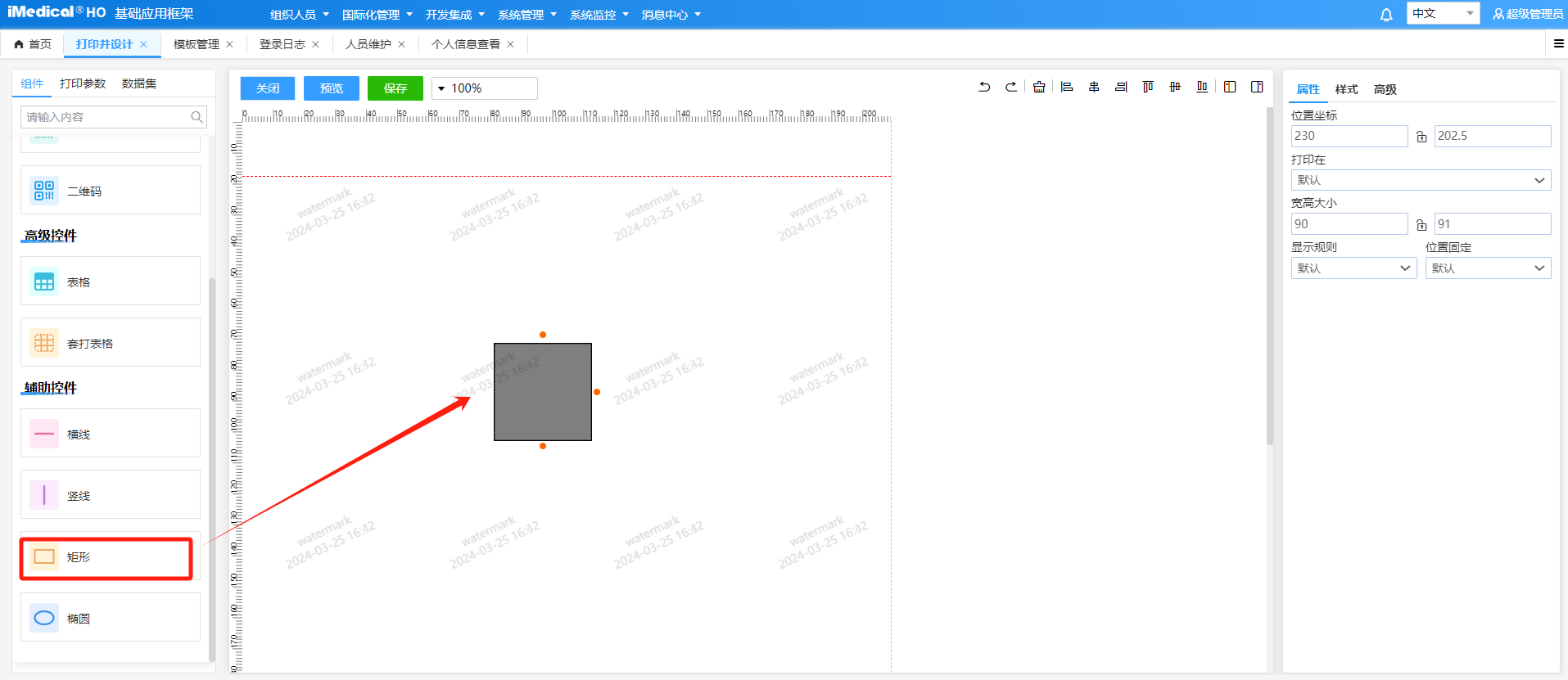Toggle the right sidebar panel icon
1568x680 pixels.
1257,87
